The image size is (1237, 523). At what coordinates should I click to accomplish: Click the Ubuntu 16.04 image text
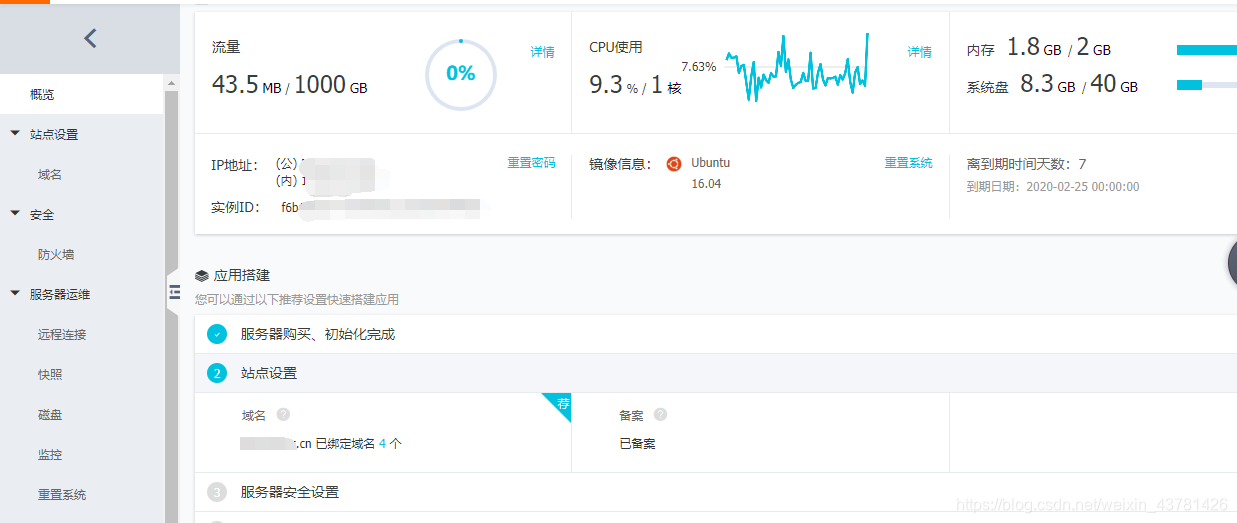coord(710,173)
